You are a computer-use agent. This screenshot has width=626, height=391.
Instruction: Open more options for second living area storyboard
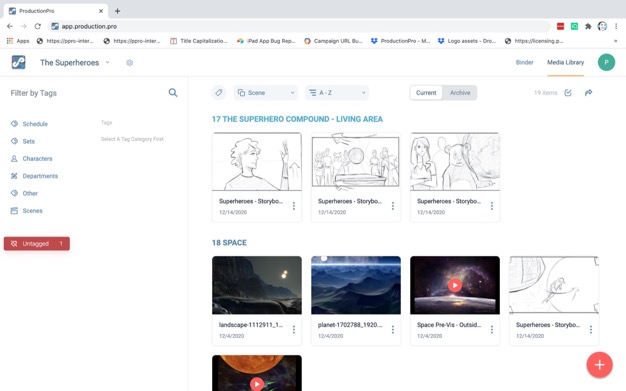pos(393,206)
